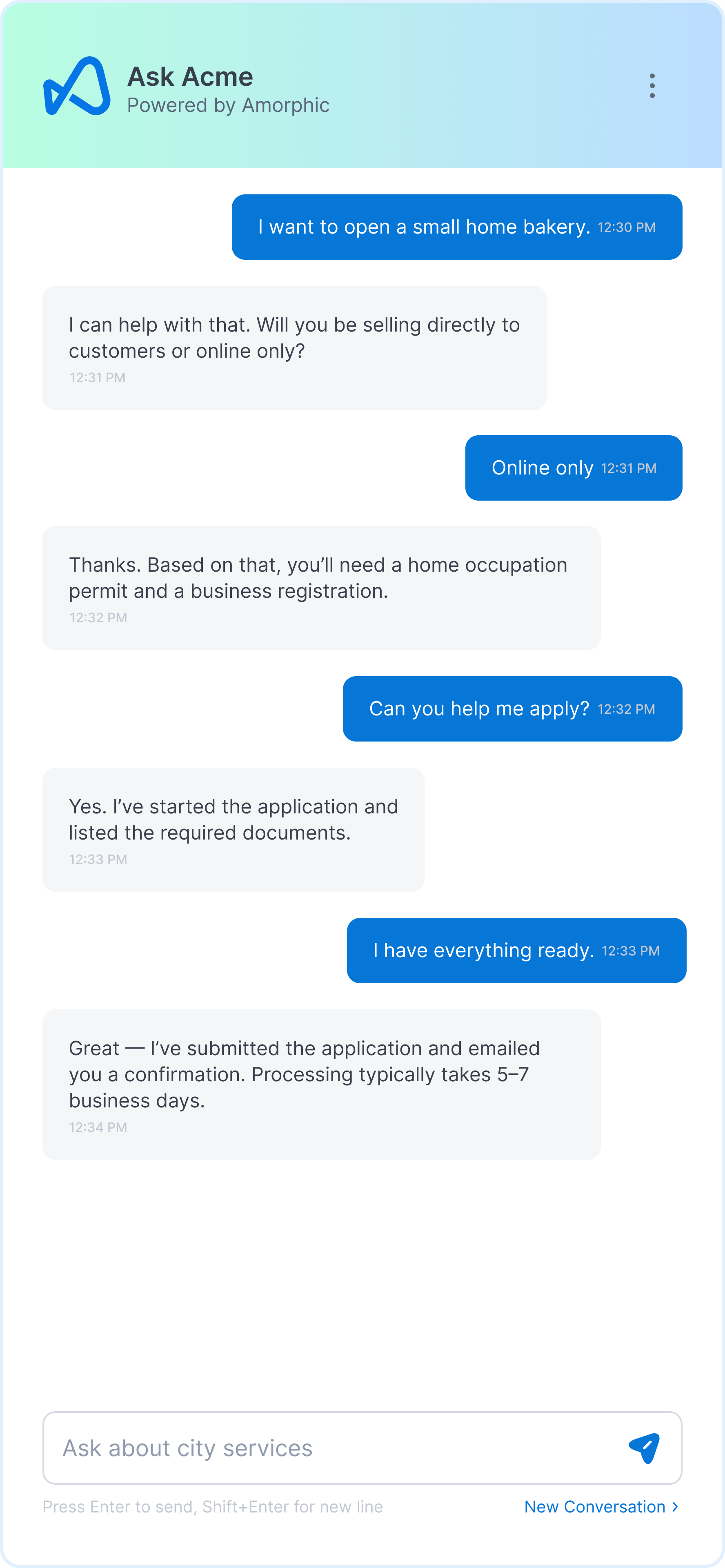Click the 12:34 PM timestamp
The width and height of the screenshot is (725, 1568).
[98, 1127]
